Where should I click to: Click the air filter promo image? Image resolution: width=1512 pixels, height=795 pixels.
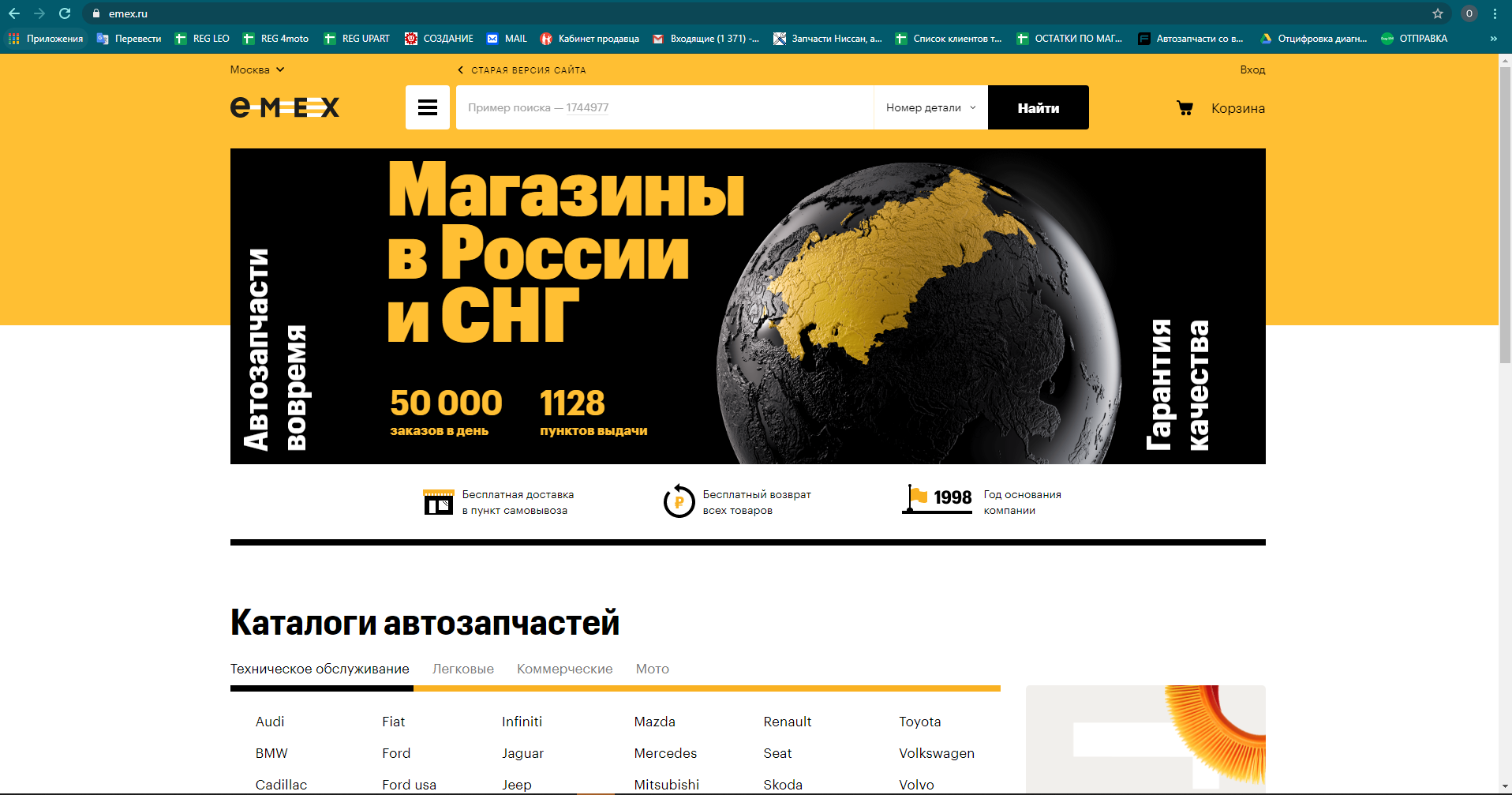tap(1146, 740)
